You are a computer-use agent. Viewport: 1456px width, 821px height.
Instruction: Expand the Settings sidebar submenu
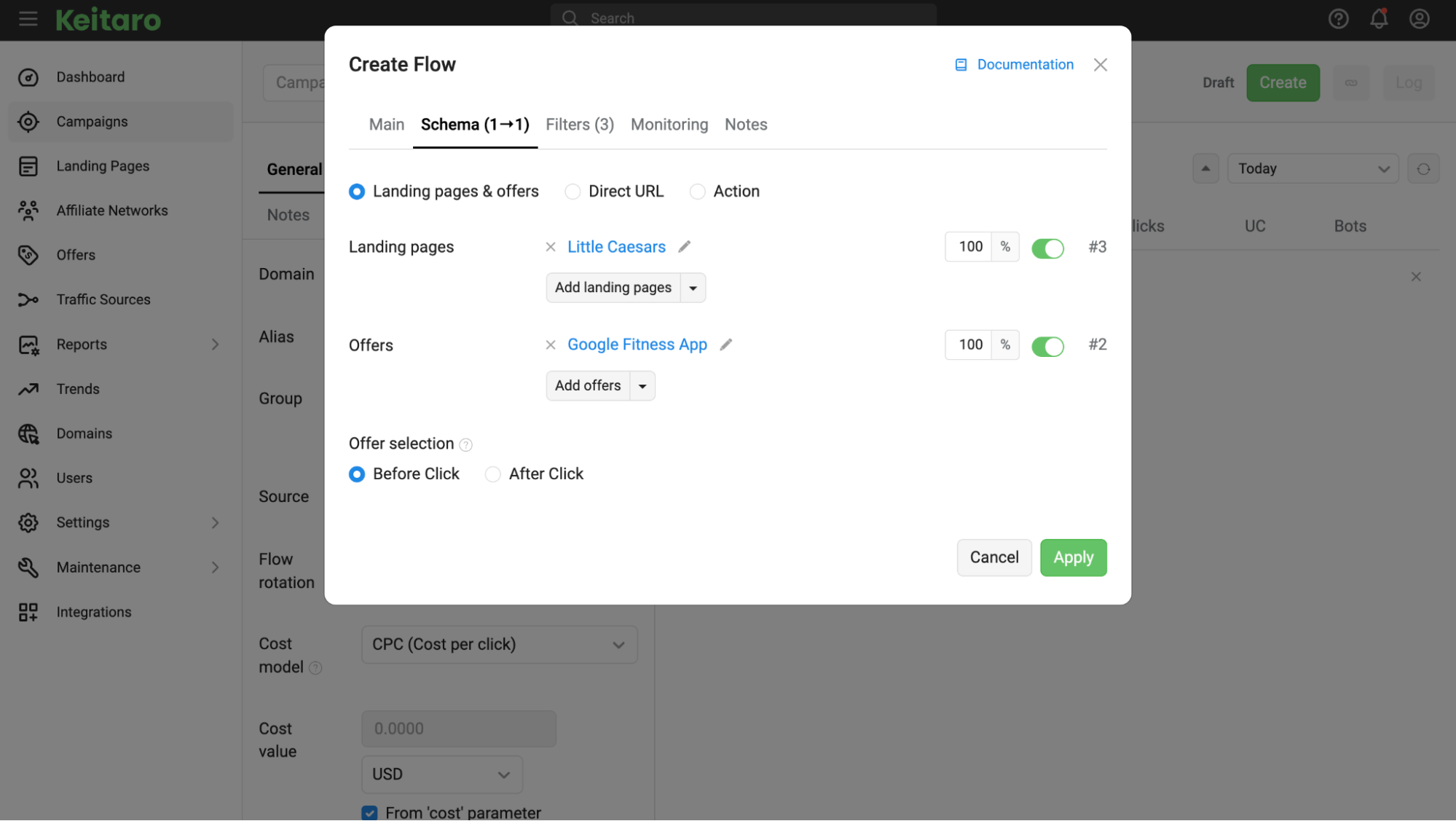pyautogui.click(x=215, y=523)
